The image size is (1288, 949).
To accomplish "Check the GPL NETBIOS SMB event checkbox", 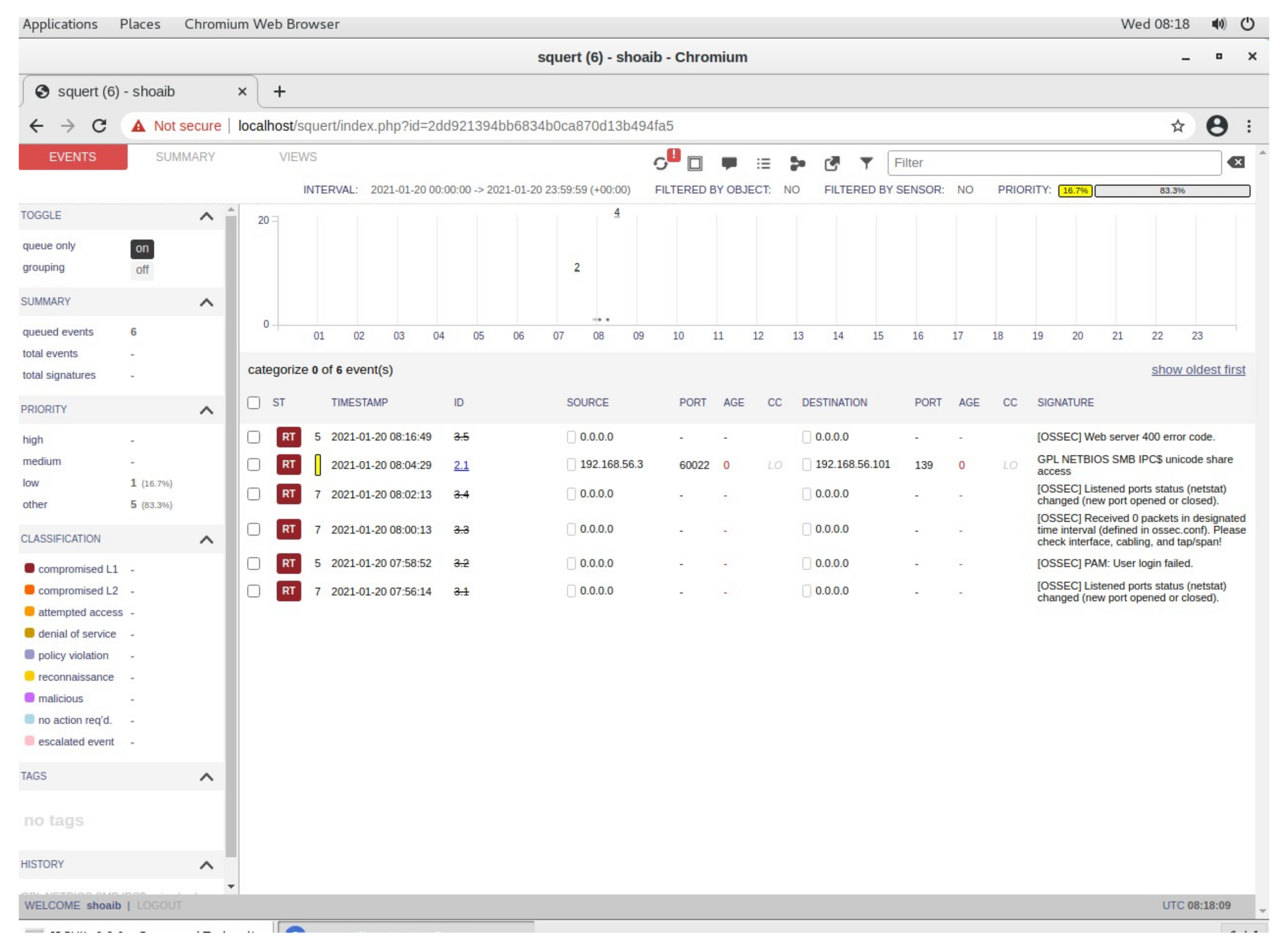I will (253, 465).
